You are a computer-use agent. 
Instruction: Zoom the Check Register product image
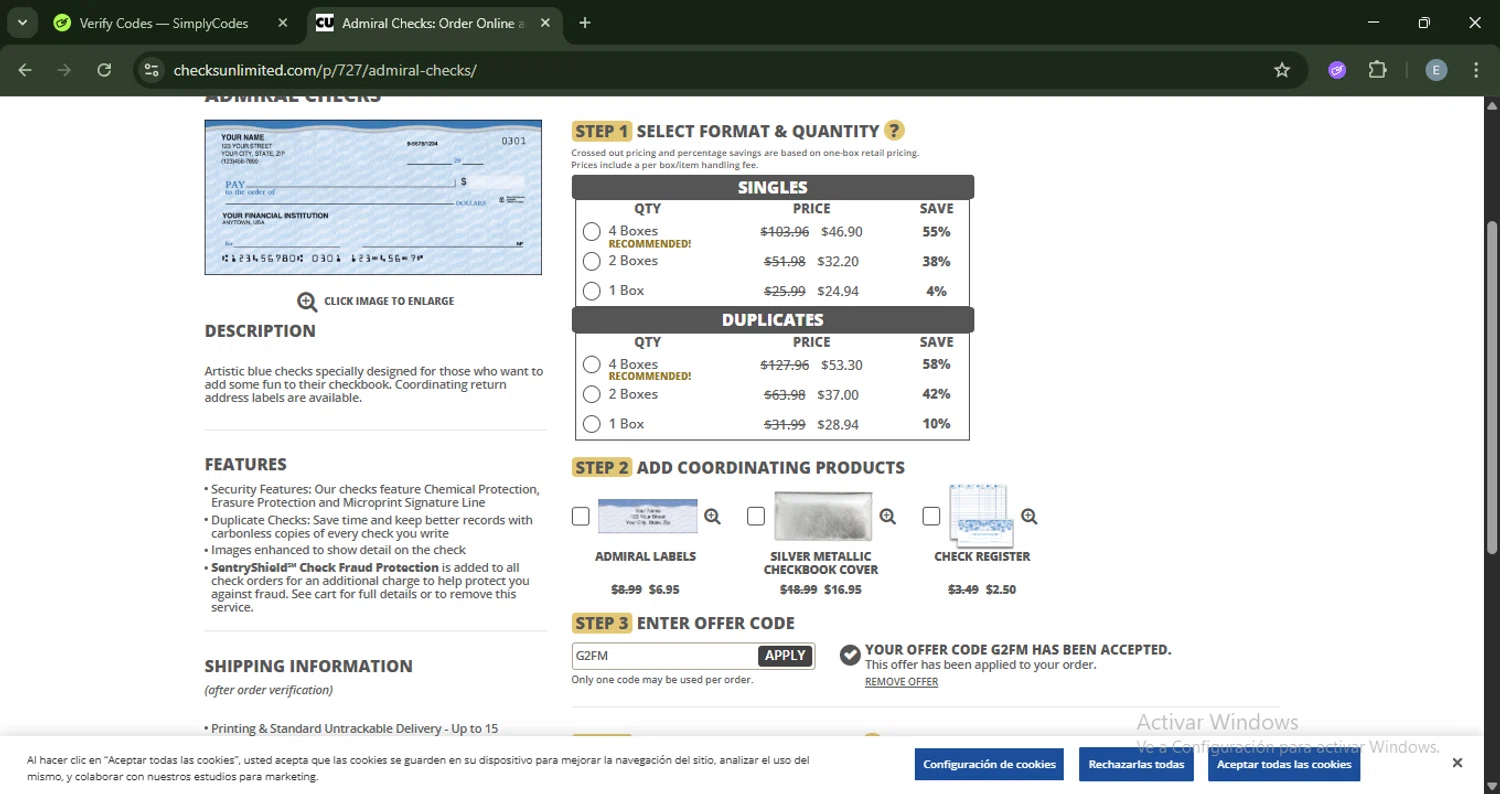click(1029, 517)
